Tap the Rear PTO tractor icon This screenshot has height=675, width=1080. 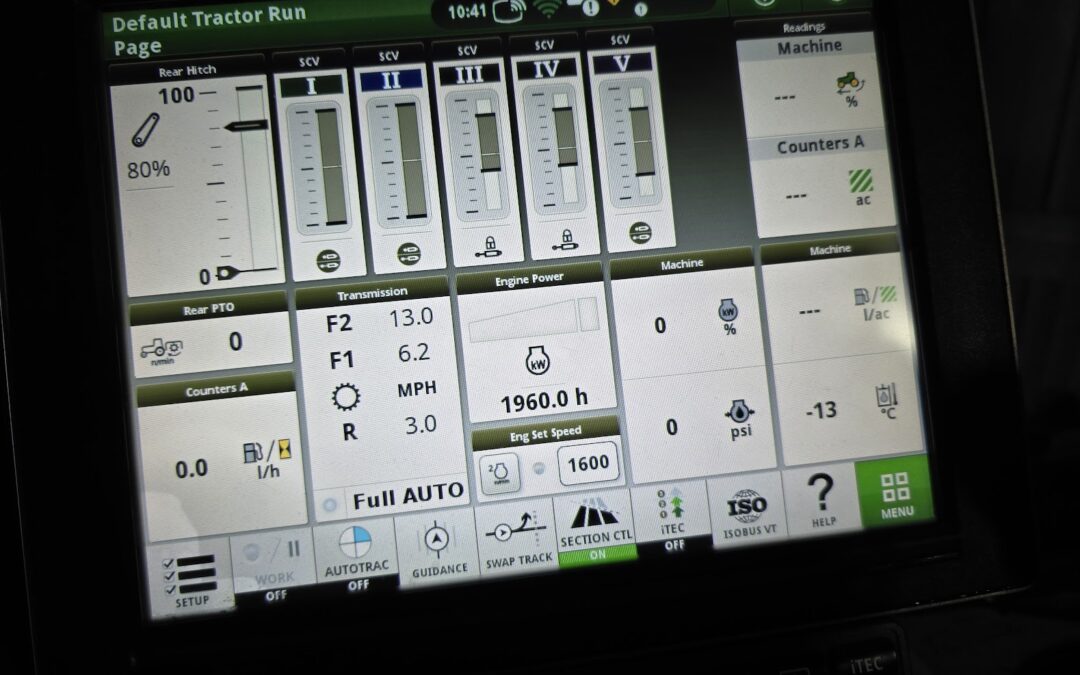click(x=161, y=350)
